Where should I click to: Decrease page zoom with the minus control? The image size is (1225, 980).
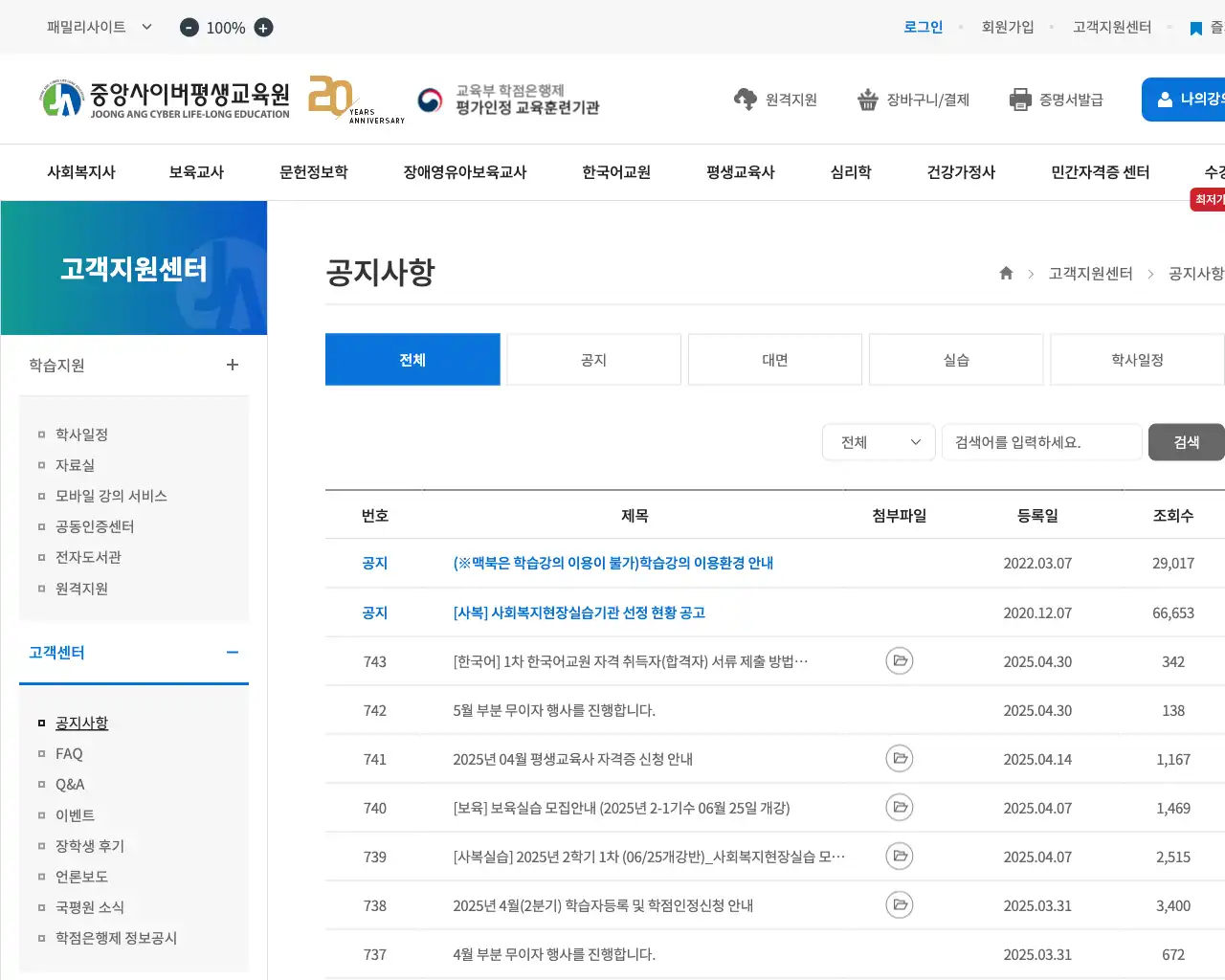[189, 28]
